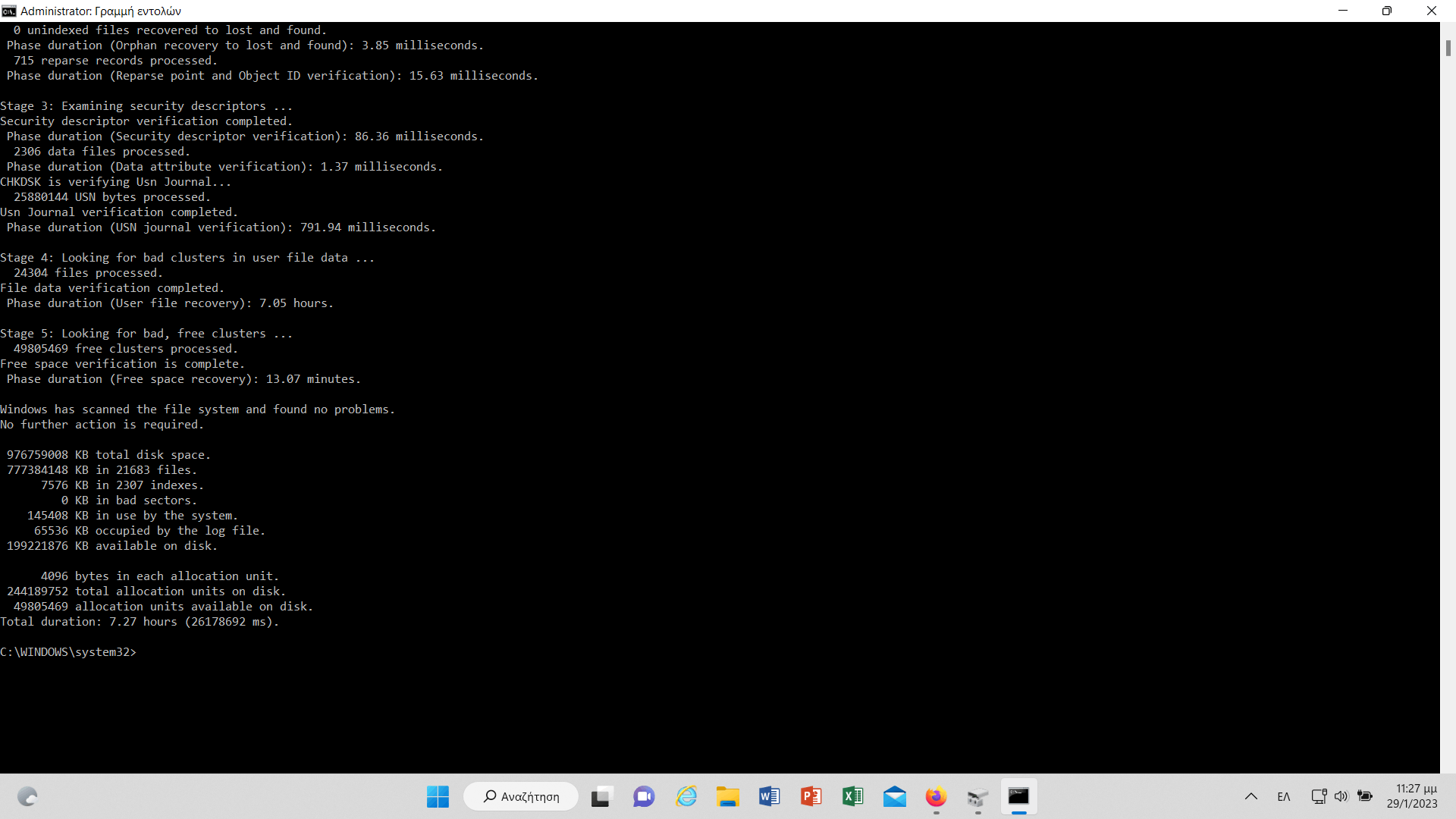Switch the input language indicator ΕΛ
Screen dimensions: 1456x819
click(x=1284, y=796)
